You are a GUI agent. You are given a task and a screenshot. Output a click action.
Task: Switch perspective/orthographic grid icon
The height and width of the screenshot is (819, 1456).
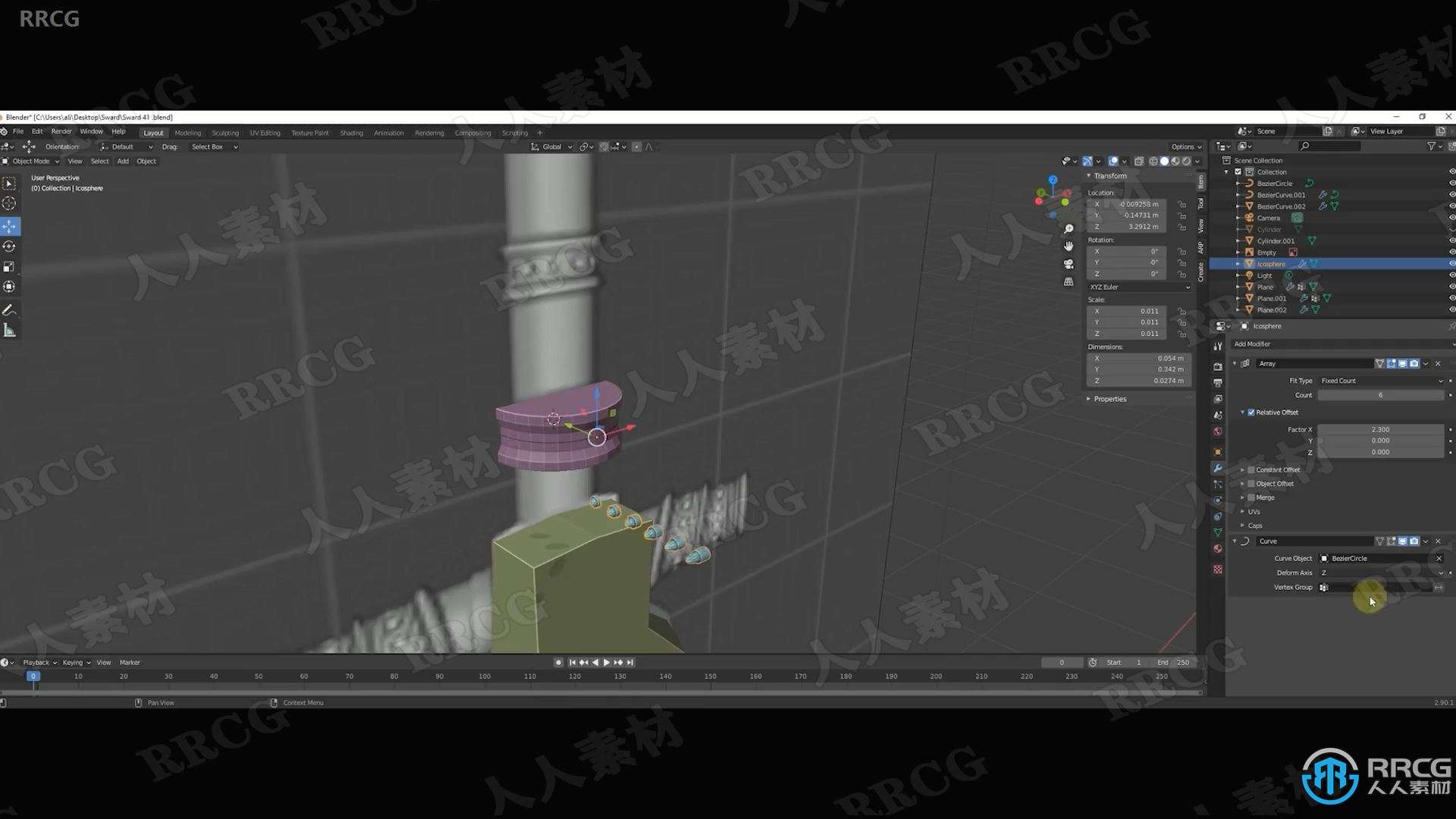point(1068,281)
